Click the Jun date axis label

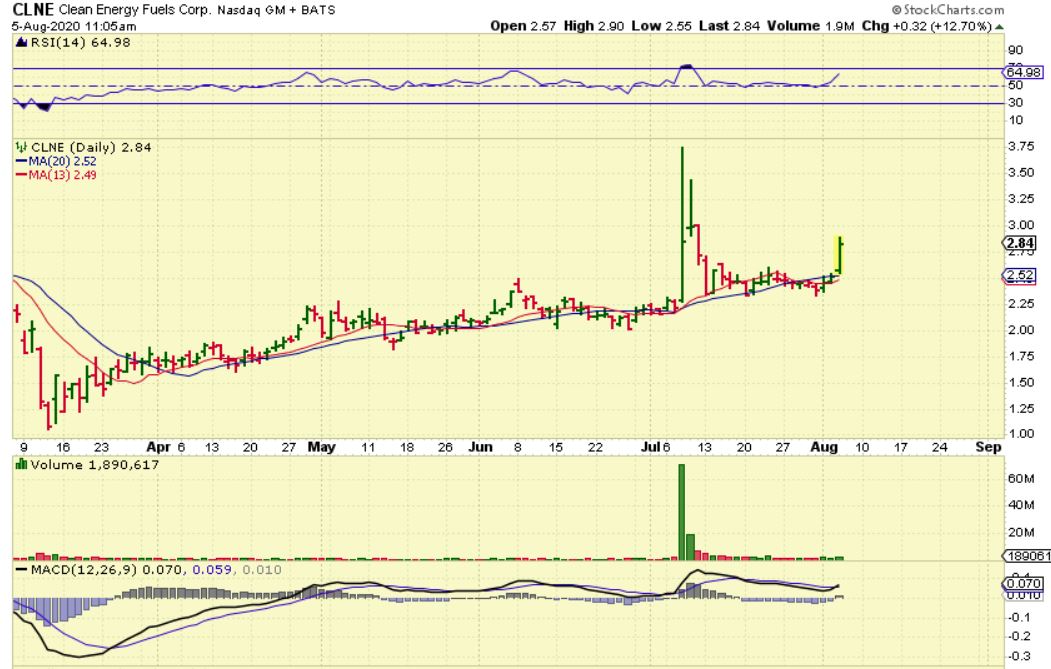[480, 447]
